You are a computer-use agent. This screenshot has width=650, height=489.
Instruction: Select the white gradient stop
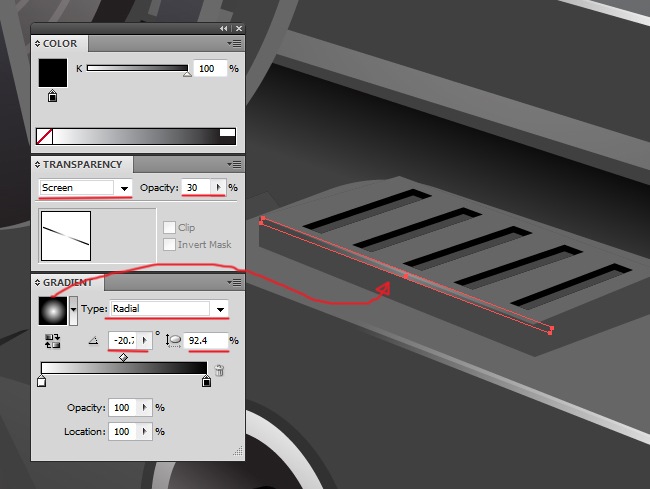tap(41, 381)
